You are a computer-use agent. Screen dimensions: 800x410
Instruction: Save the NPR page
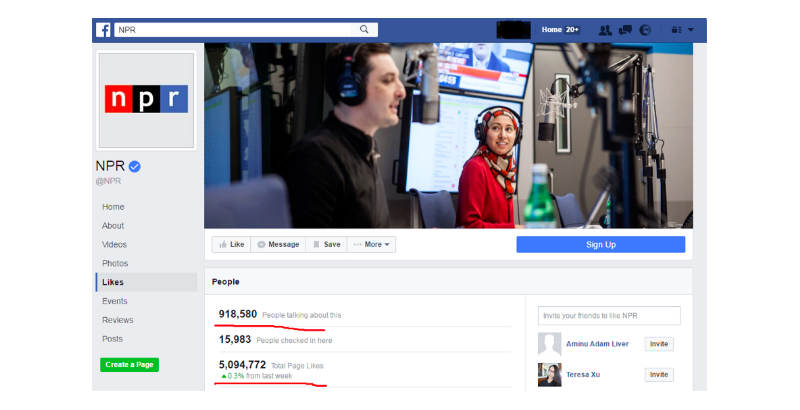(x=327, y=245)
